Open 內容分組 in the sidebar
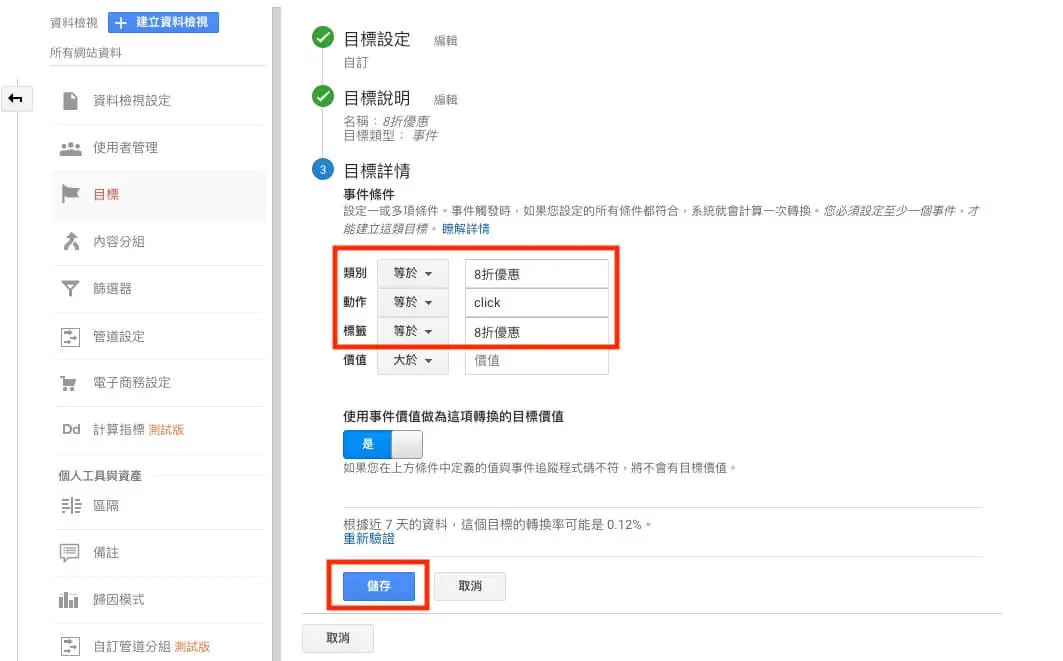The image size is (1063, 661). coord(119,241)
